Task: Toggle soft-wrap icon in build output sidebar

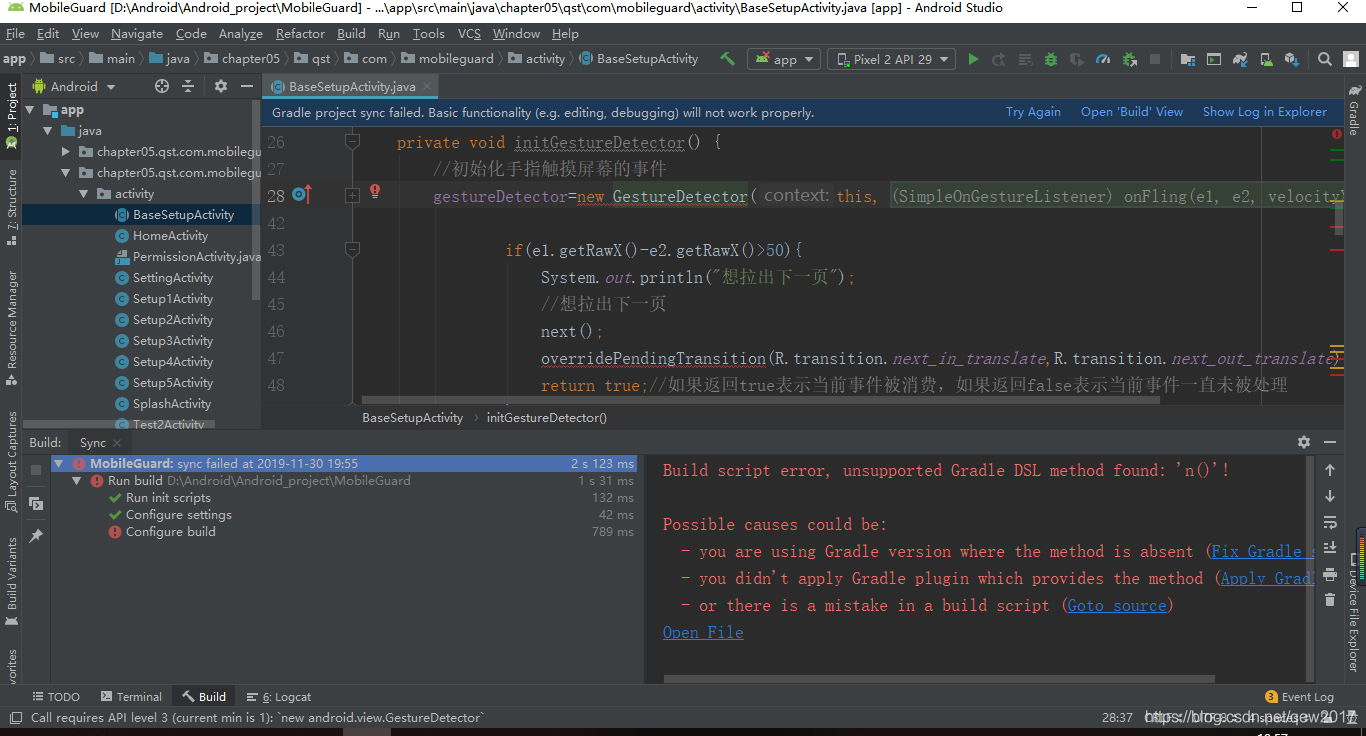Action: click(1330, 522)
